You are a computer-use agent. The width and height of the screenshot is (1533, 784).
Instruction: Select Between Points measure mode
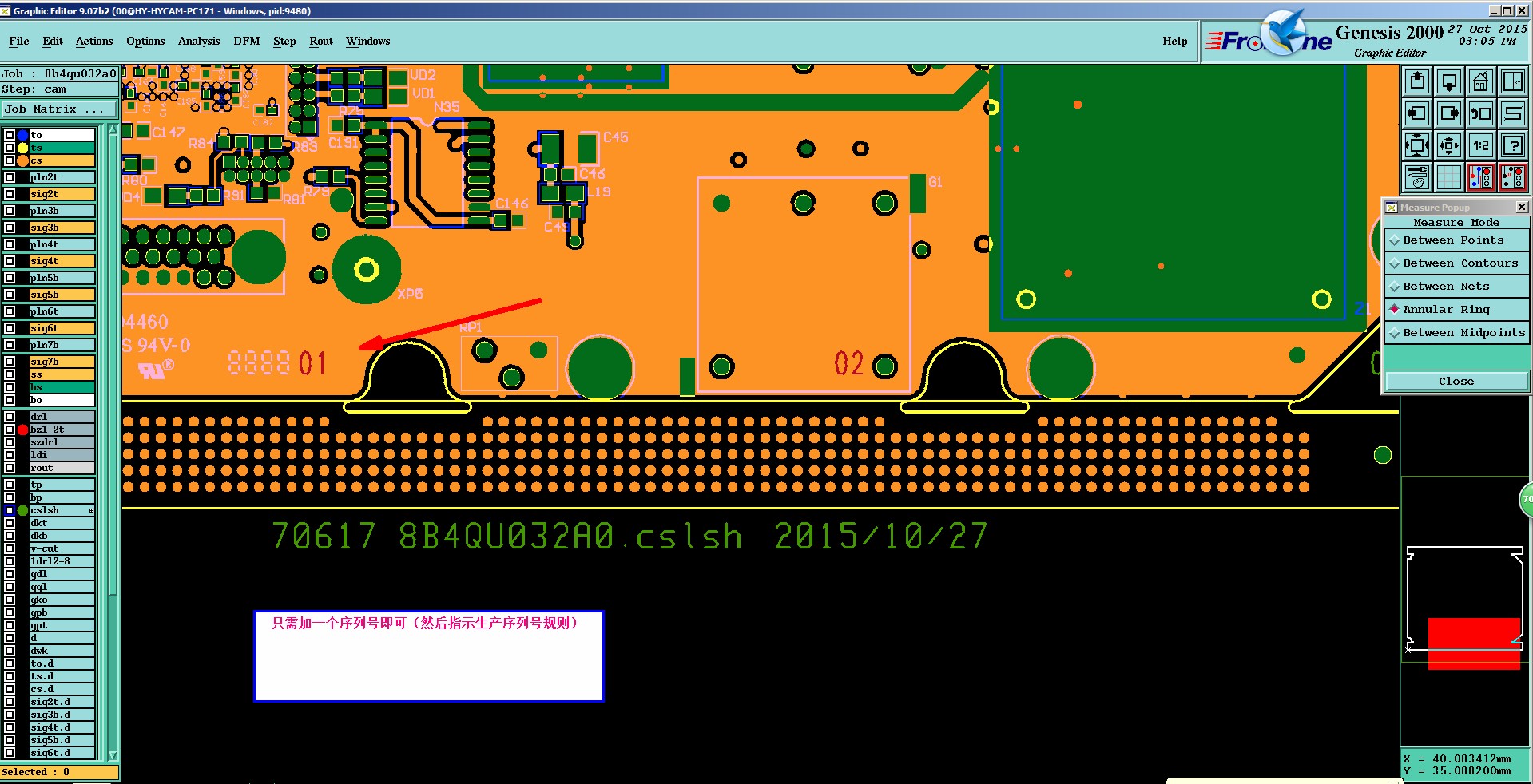click(x=1456, y=240)
